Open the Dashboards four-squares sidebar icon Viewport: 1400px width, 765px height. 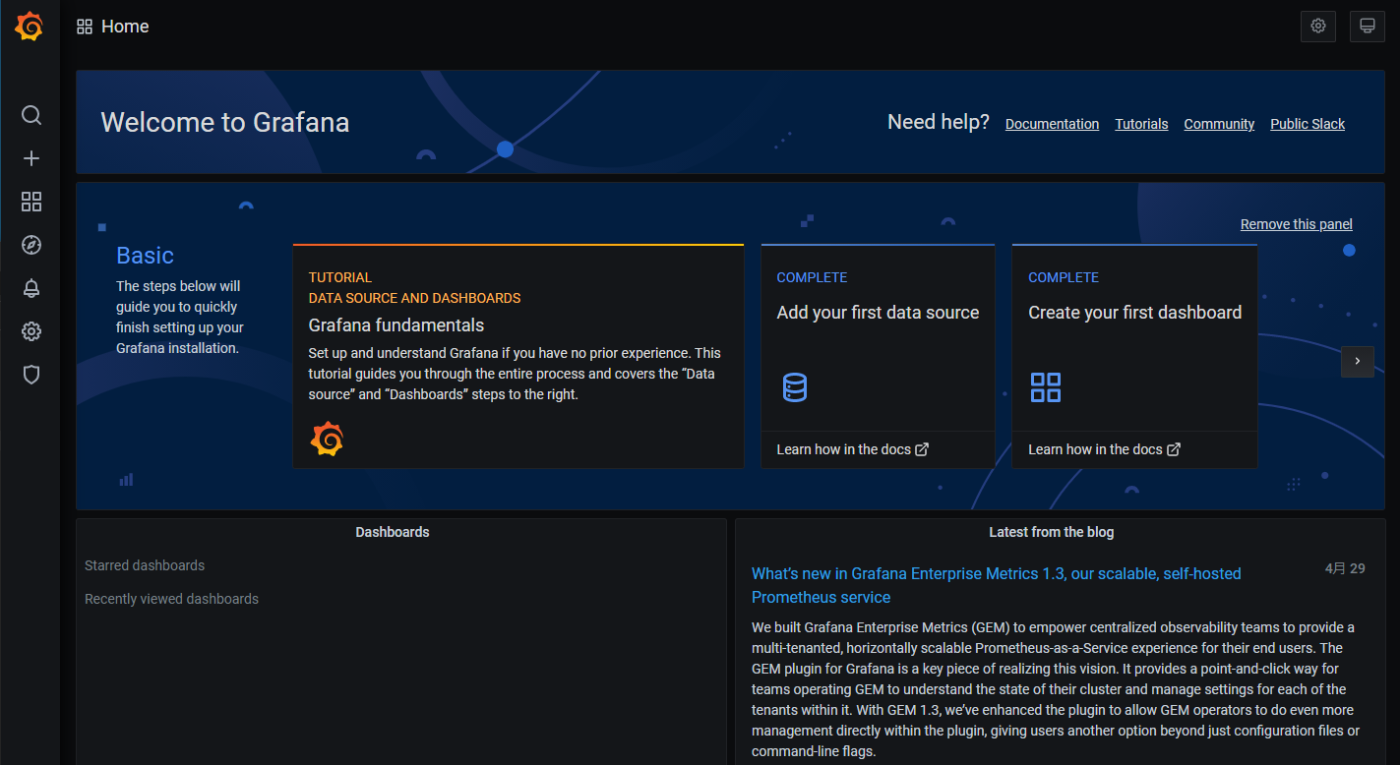[31, 202]
